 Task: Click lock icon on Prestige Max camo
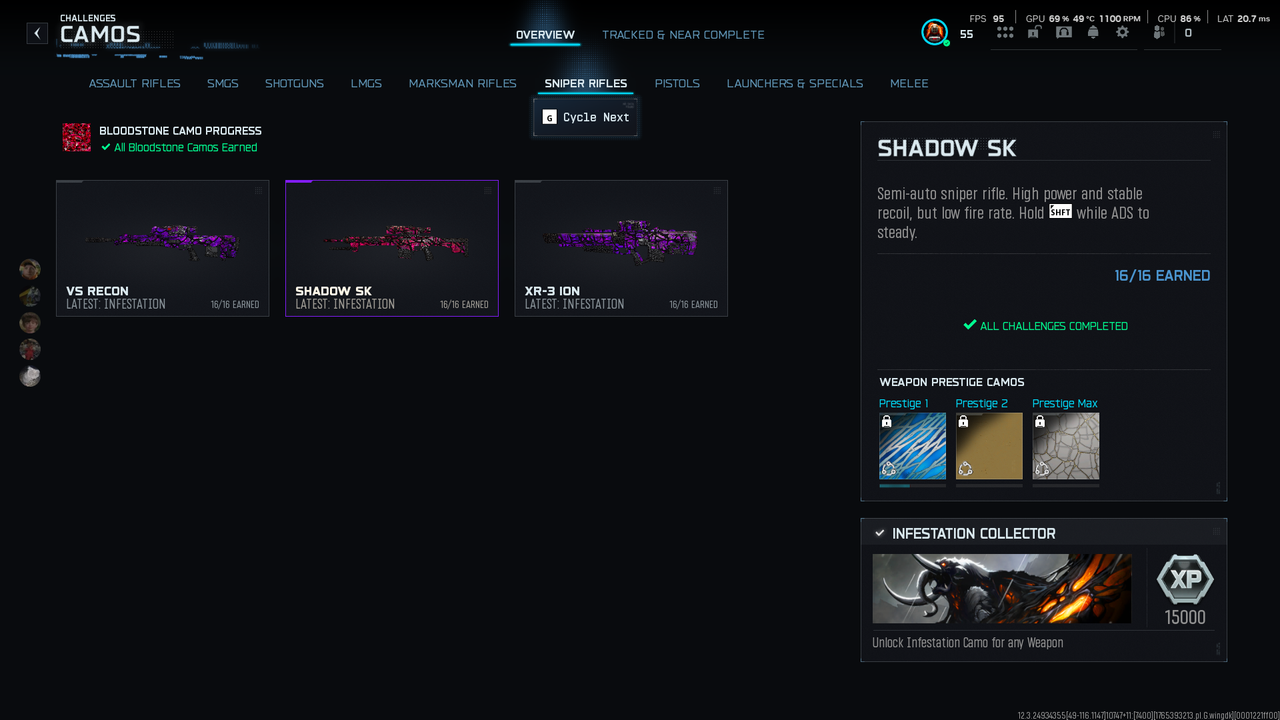(1040, 422)
